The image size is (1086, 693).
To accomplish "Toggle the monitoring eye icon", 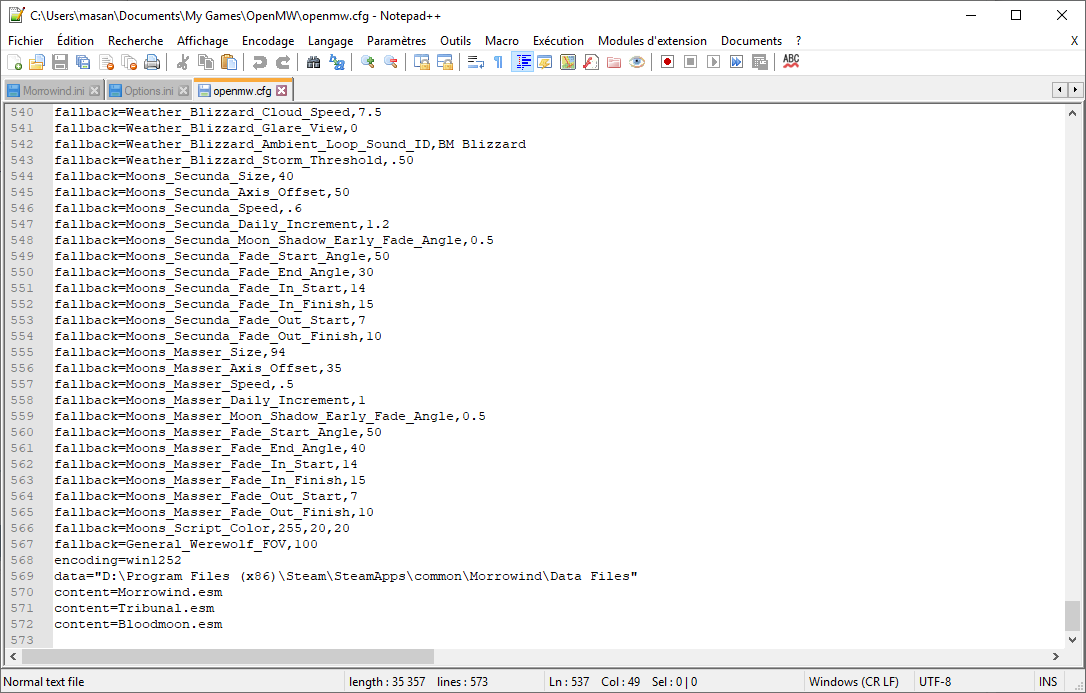I will point(637,62).
